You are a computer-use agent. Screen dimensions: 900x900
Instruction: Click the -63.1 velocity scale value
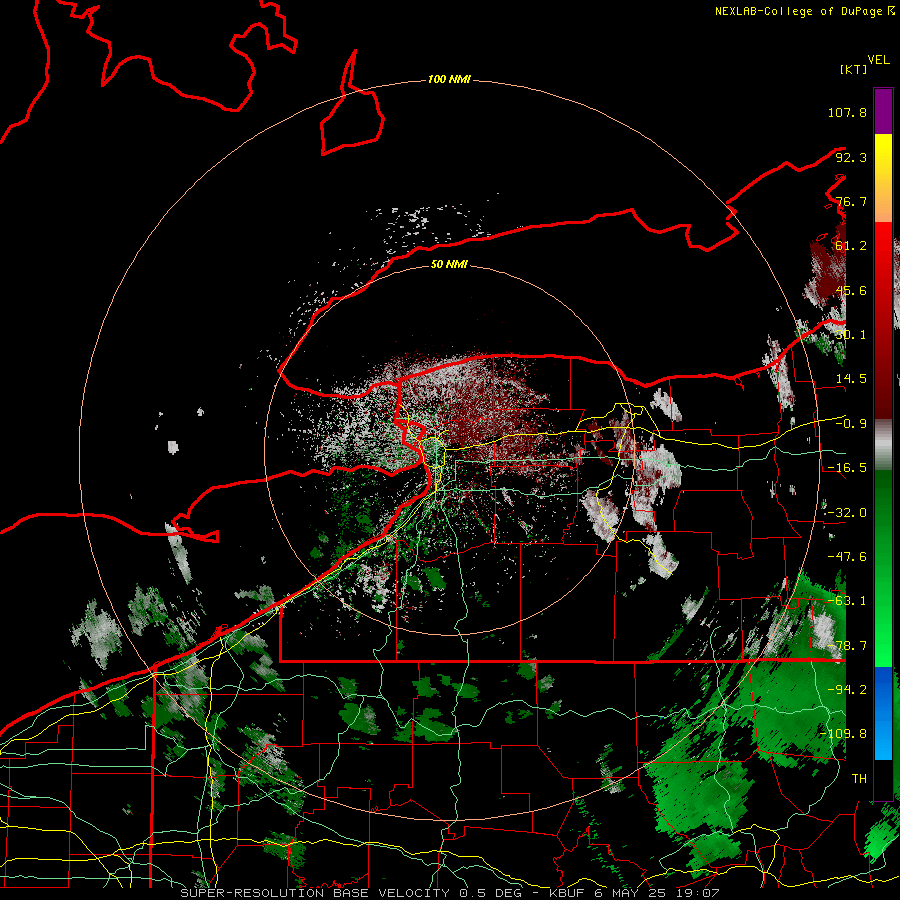847,601
